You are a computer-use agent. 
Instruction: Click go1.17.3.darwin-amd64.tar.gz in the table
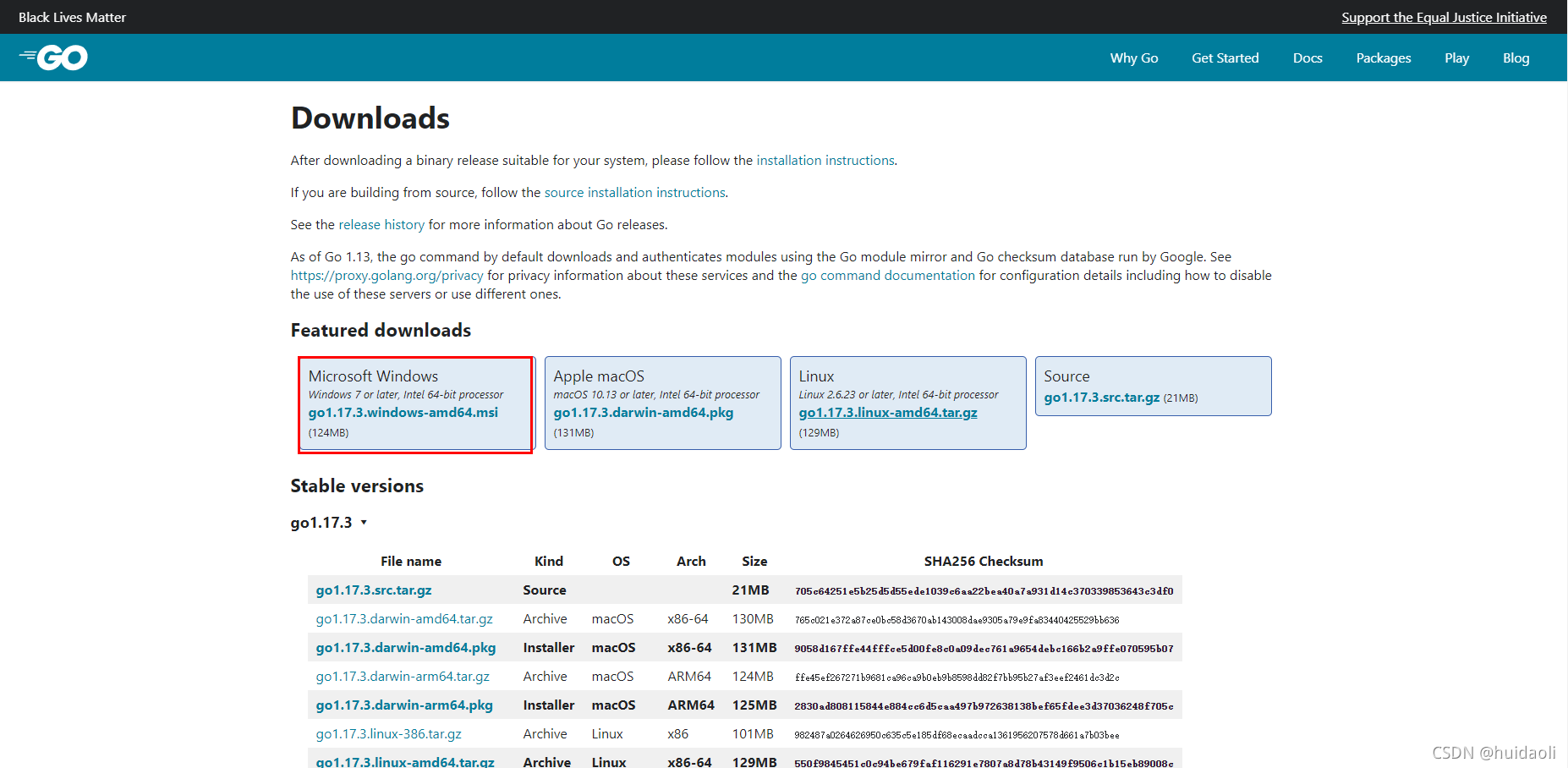point(404,618)
